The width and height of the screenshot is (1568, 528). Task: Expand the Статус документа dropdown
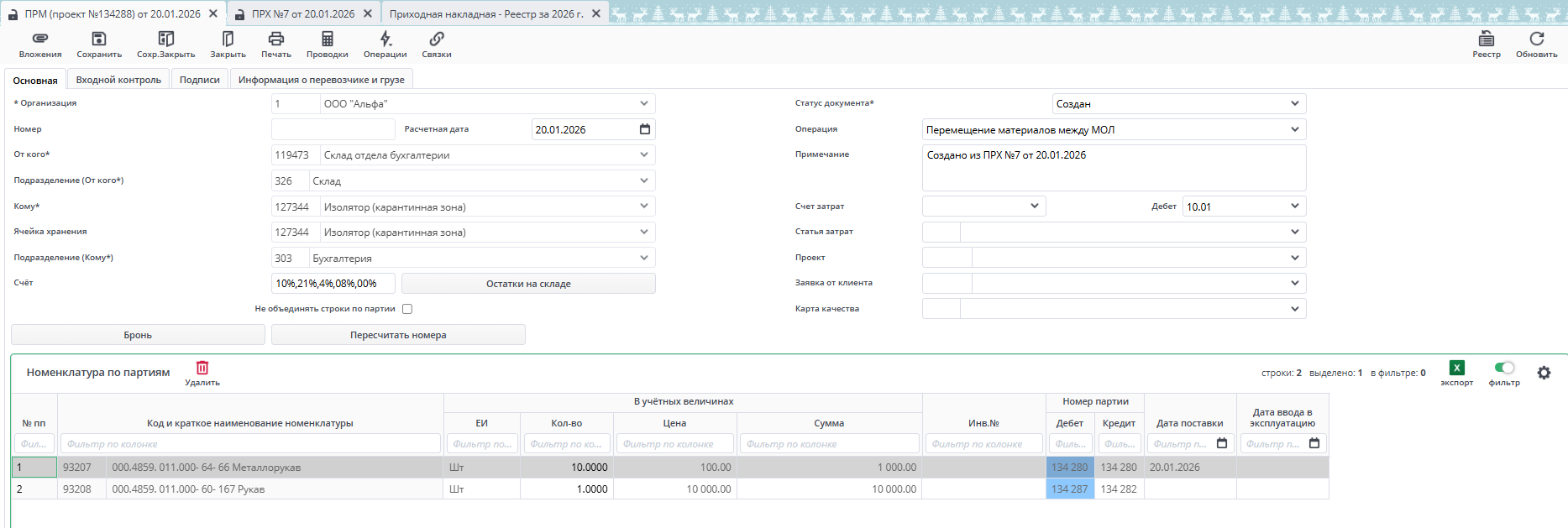(1294, 103)
